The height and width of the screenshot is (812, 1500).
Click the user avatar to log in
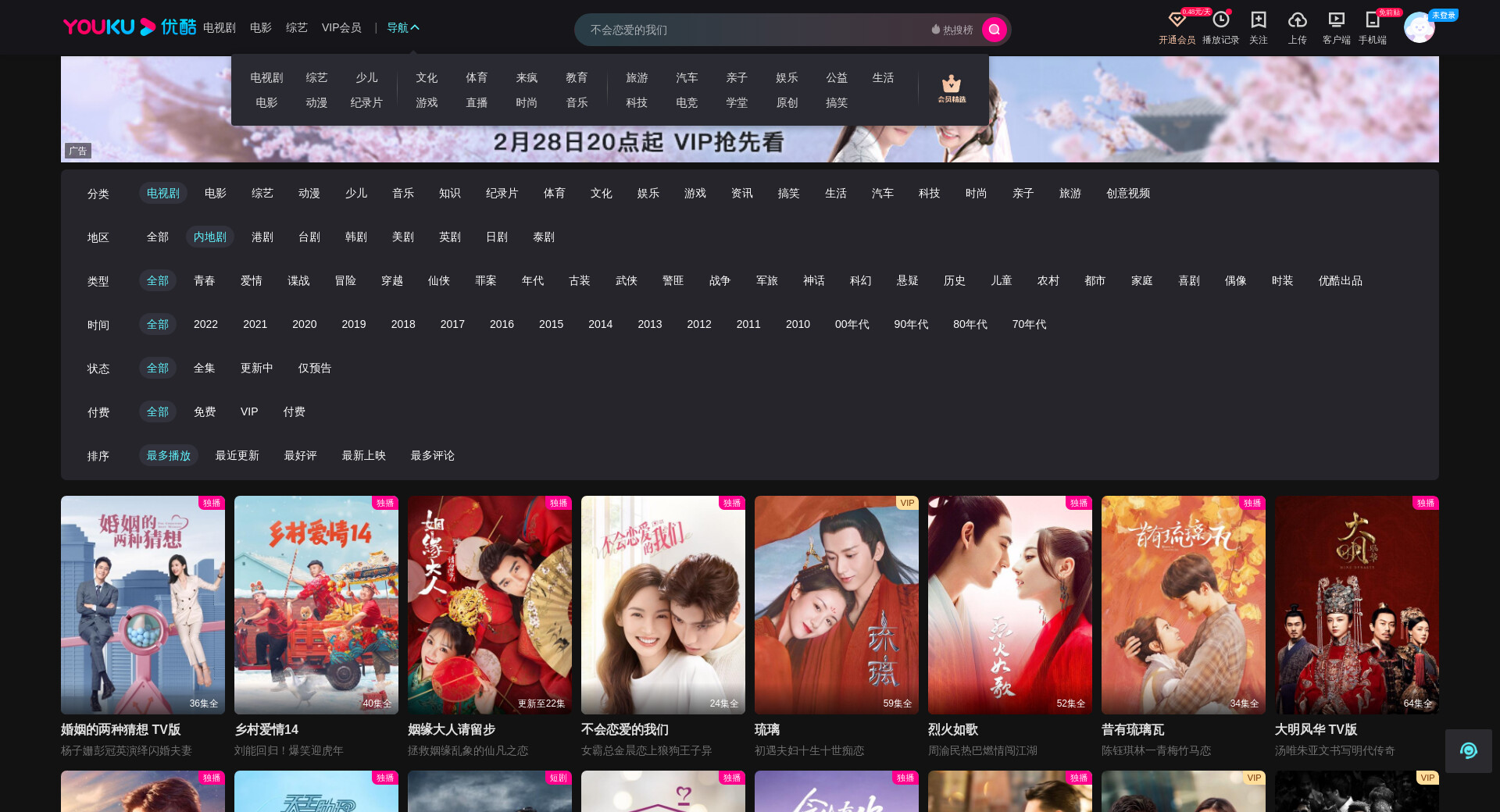1419,28
